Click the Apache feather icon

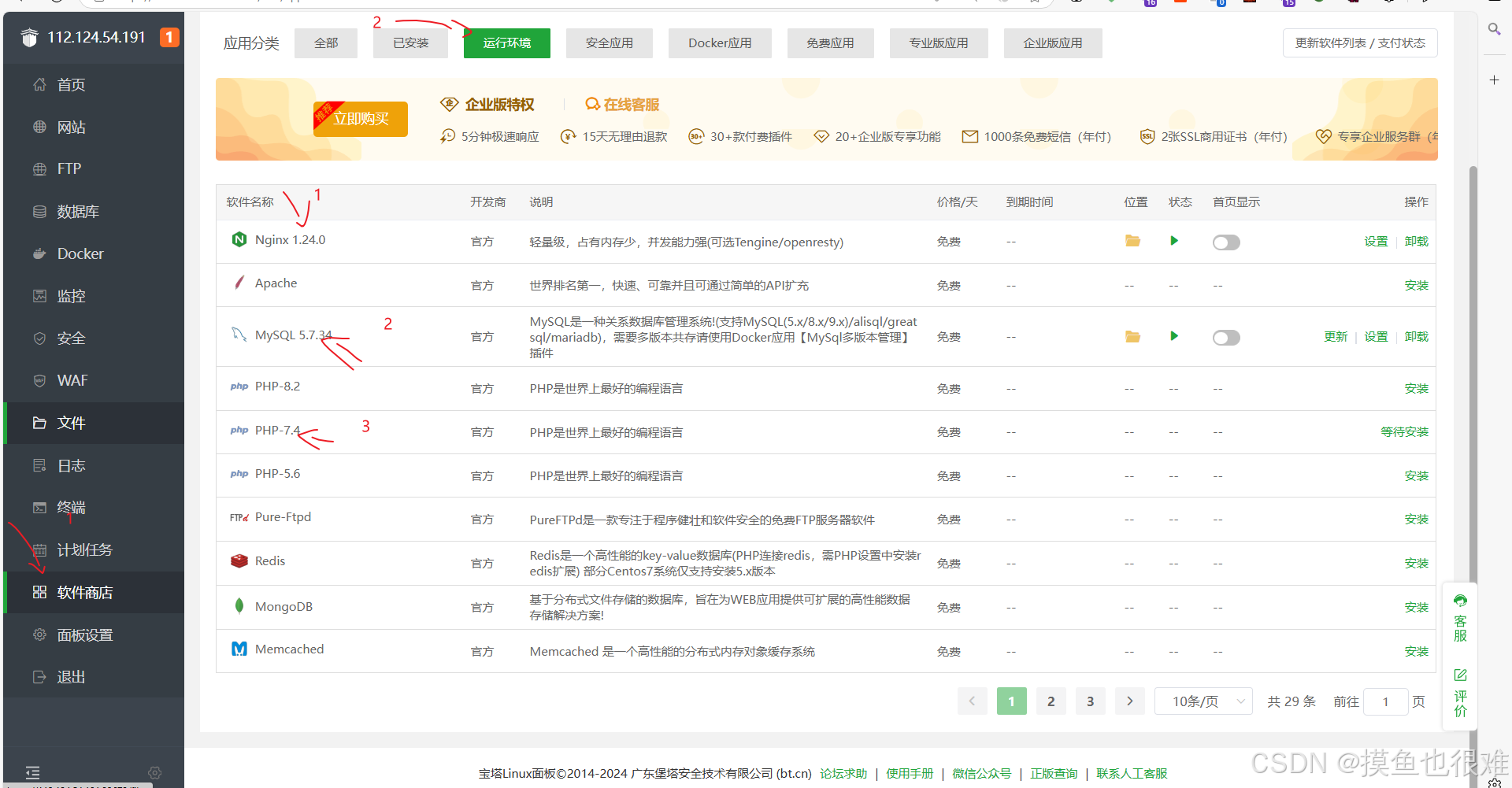[x=239, y=283]
